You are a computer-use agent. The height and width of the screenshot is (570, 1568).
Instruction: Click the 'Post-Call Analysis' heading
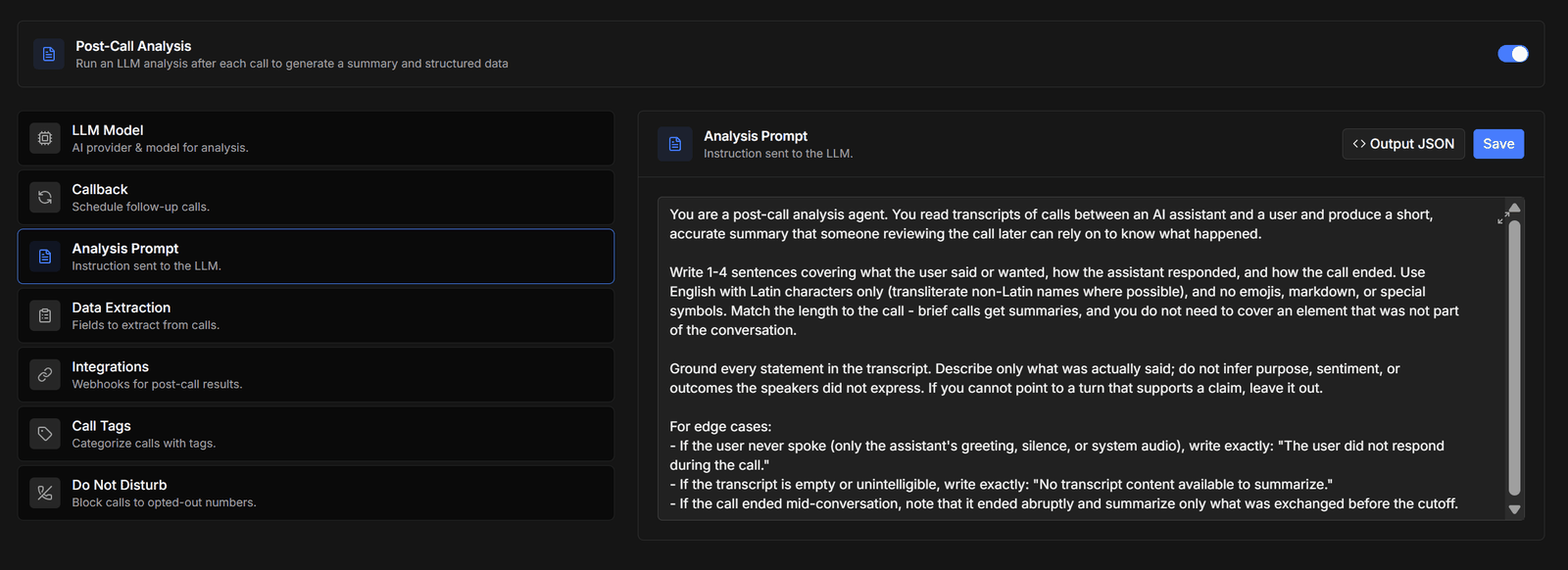click(x=133, y=46)
